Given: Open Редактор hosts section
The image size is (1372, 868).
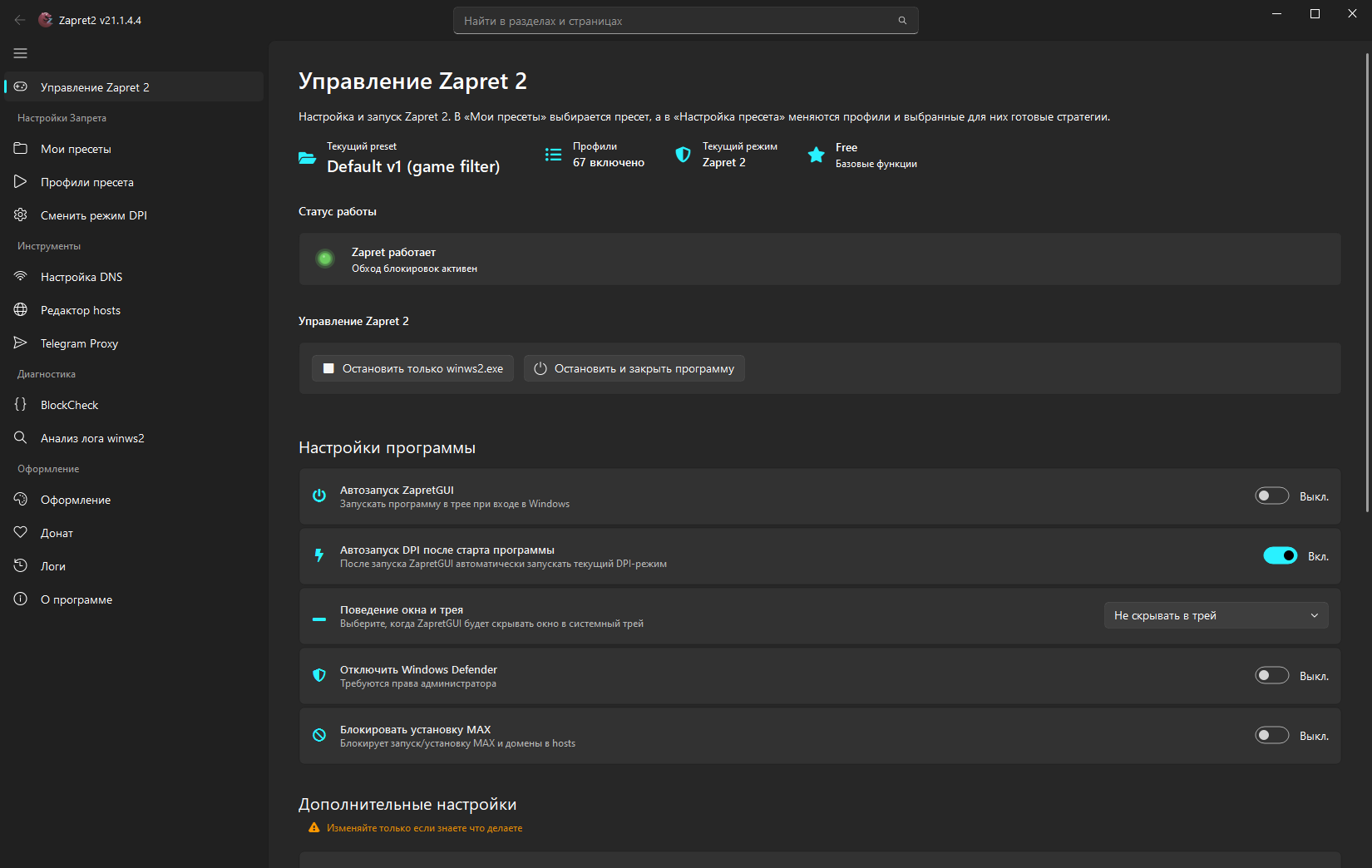Looking at the screenshot, I should point(134,310).
